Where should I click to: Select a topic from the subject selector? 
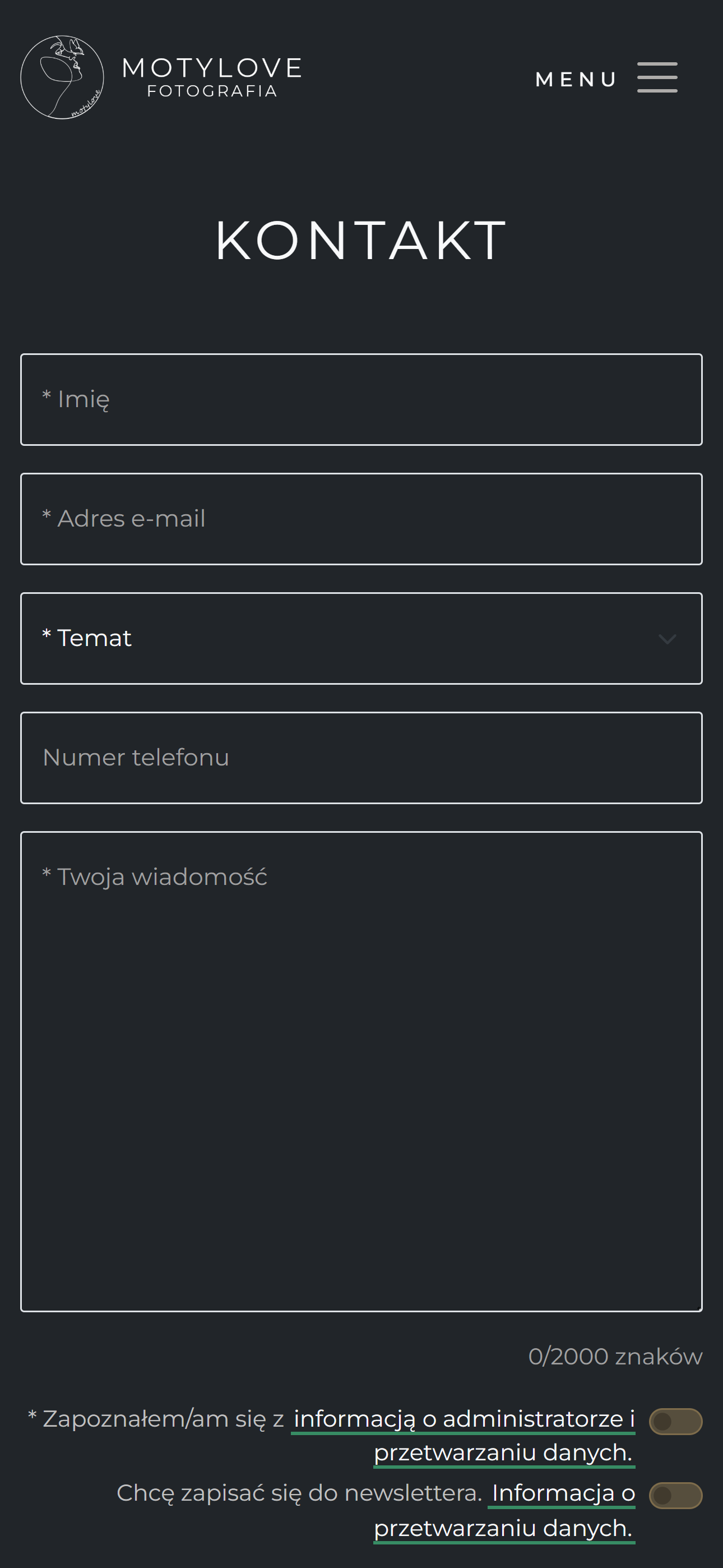[x=361, y=638]
